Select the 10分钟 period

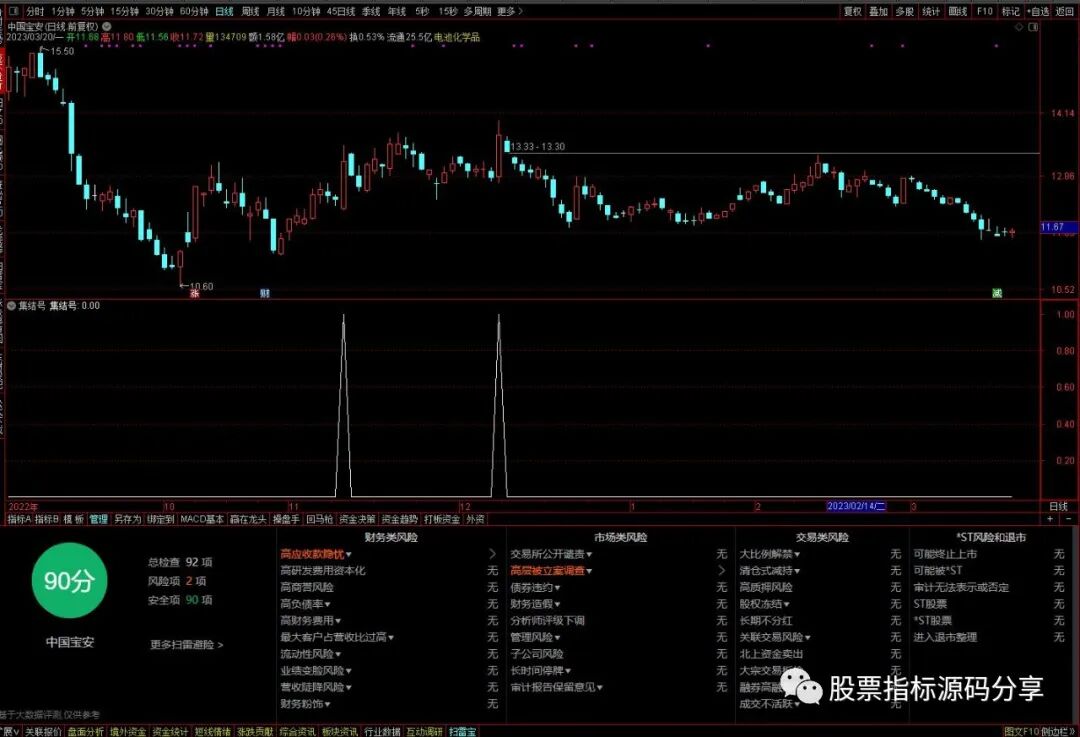306,12
